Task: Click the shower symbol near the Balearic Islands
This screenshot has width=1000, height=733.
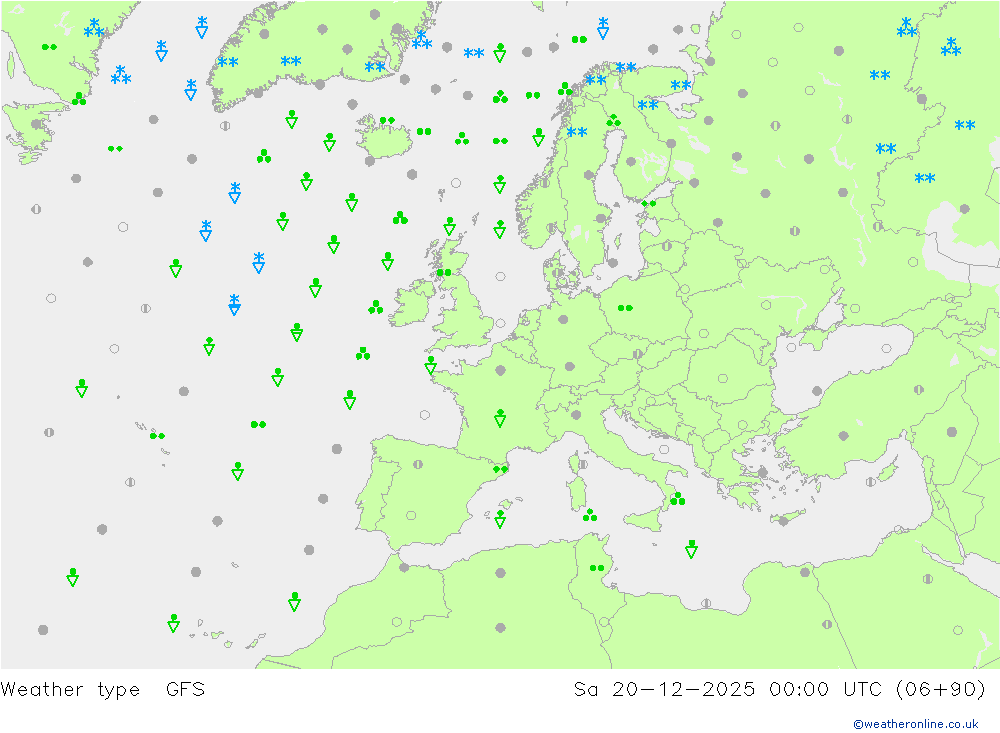Action: (500, 519)
